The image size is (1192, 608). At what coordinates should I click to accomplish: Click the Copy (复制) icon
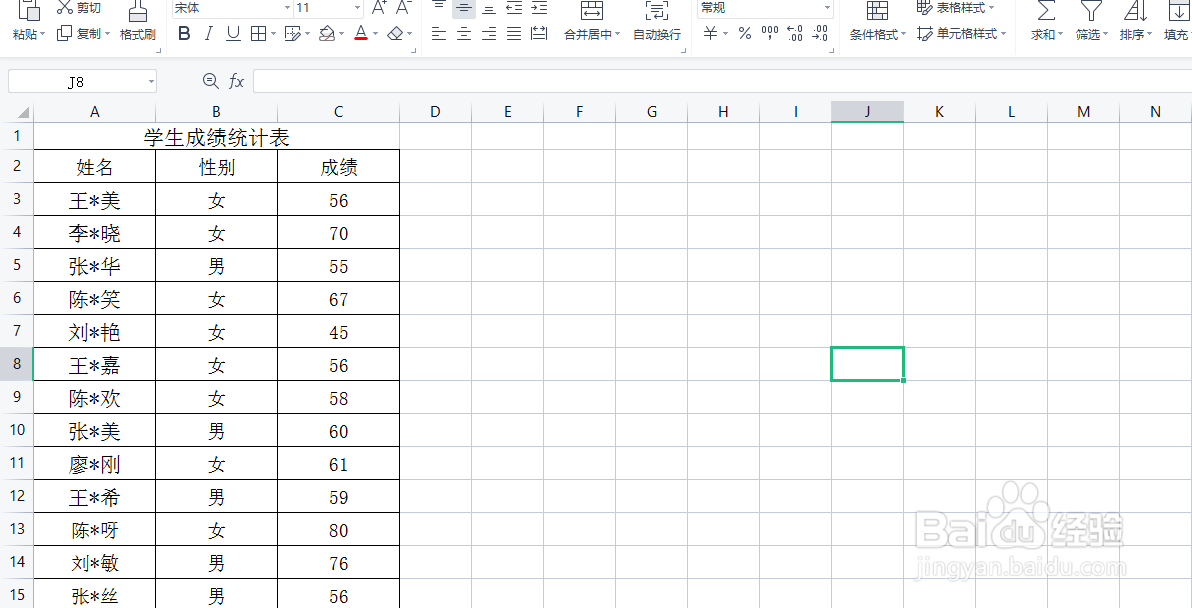[x=65, y=33]
